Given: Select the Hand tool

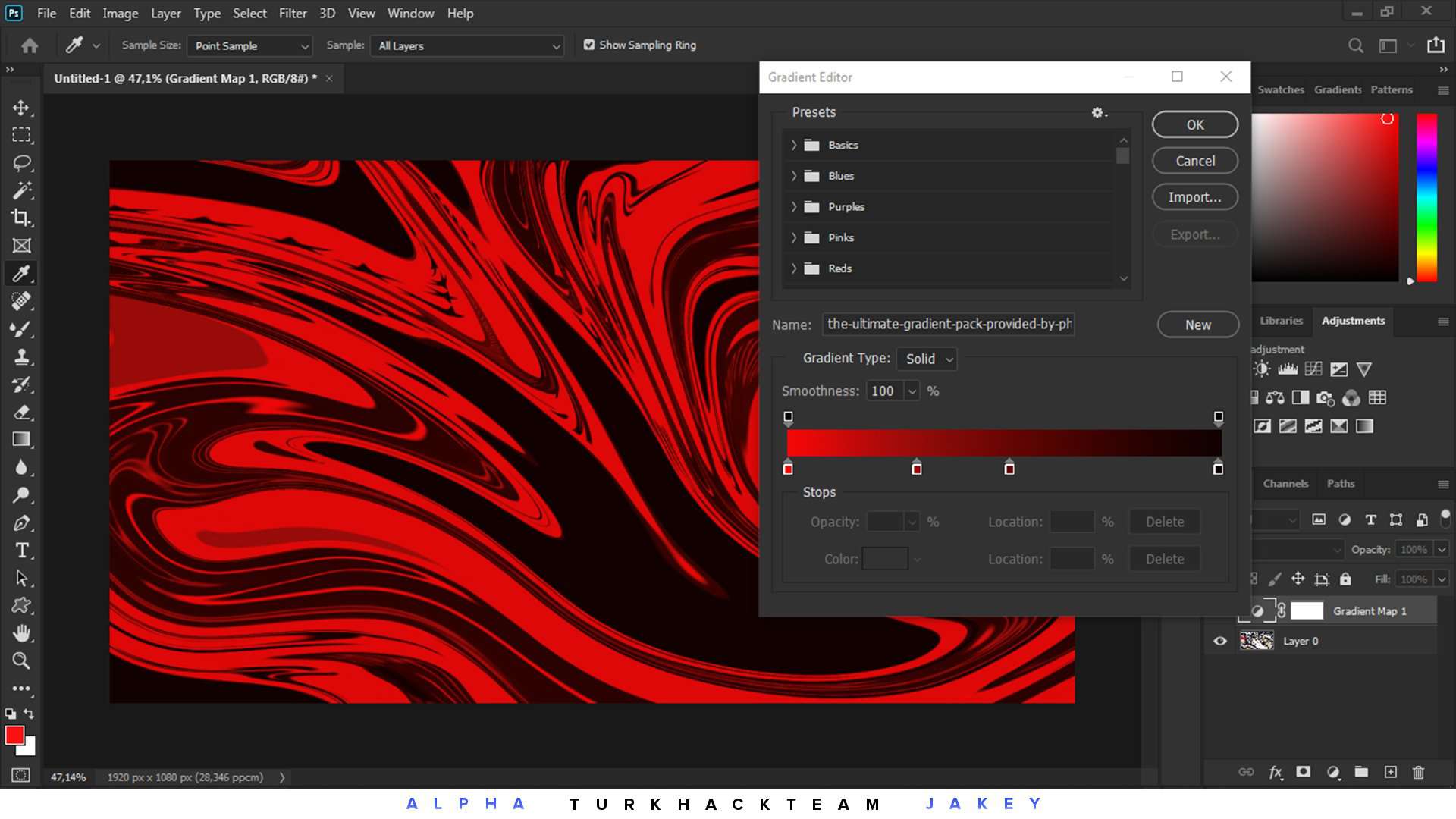Looking at the screenshot, I should [x=21, y=633].
